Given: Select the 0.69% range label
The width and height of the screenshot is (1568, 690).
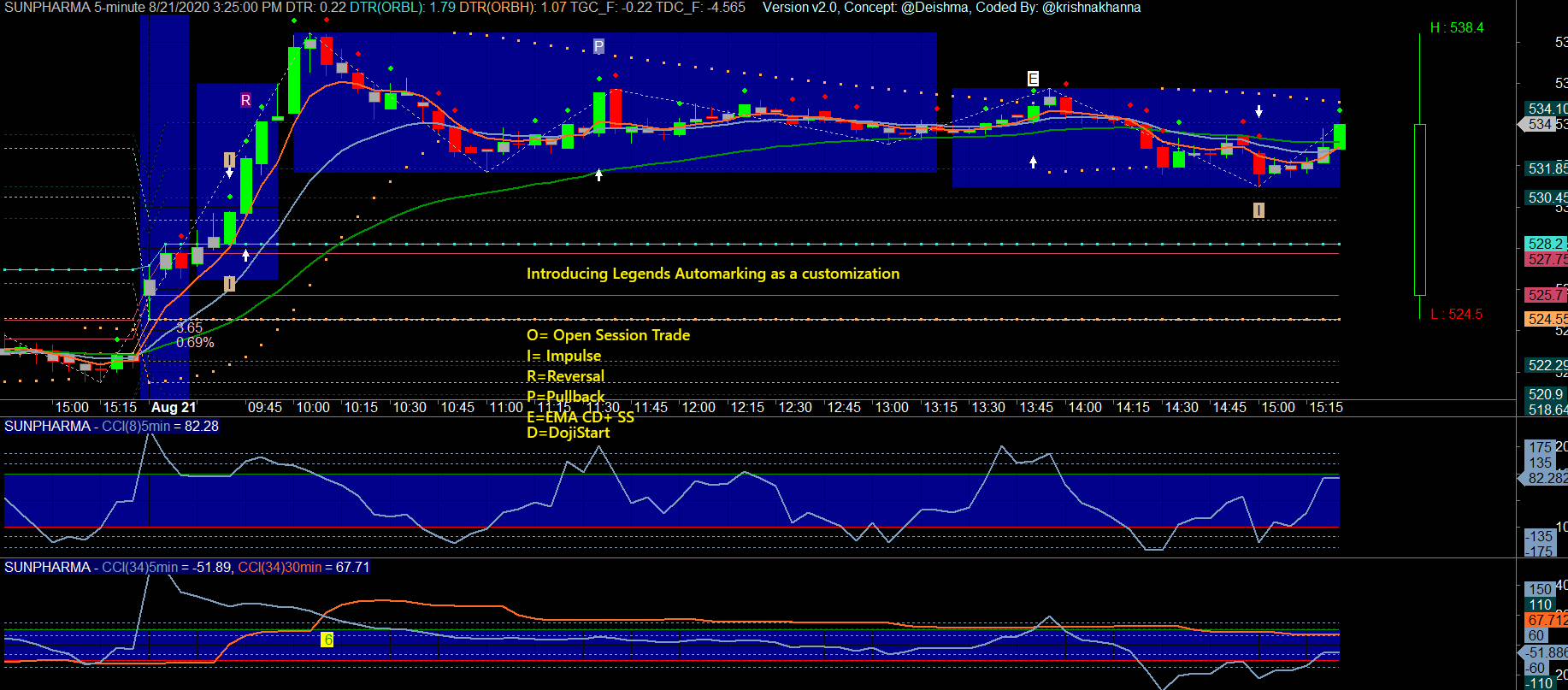Looking at the screenshot, I should [x=195, y=342].
